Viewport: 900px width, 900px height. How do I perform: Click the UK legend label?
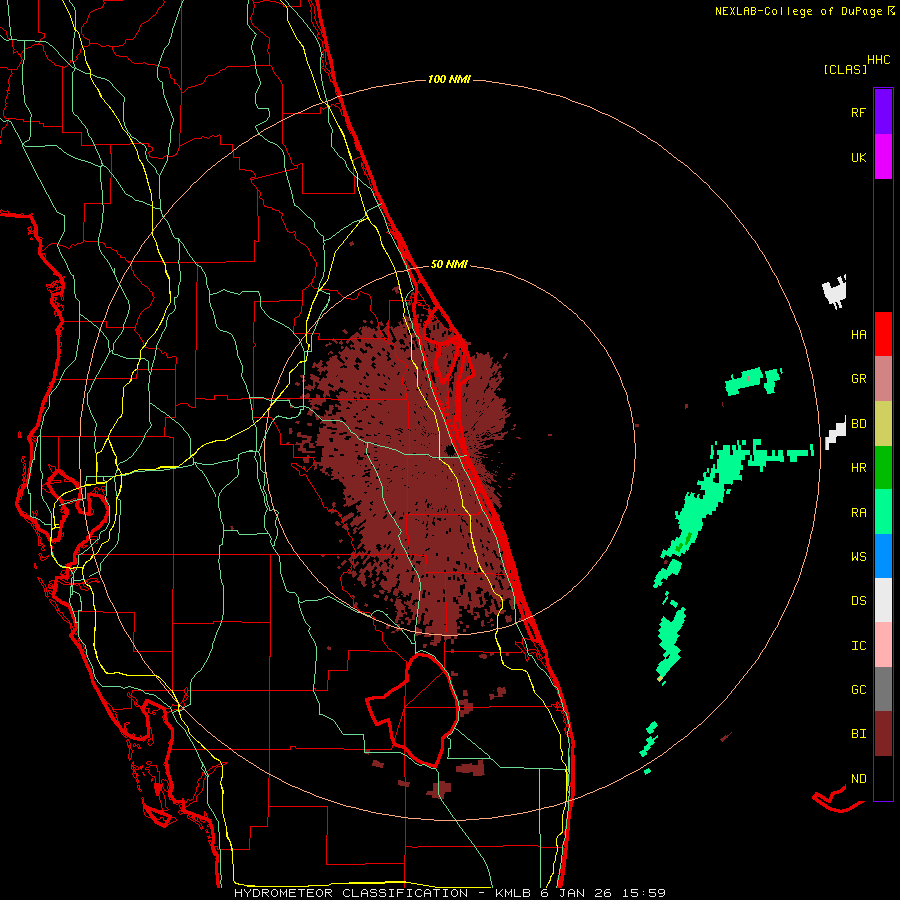(x=859, y=157)
